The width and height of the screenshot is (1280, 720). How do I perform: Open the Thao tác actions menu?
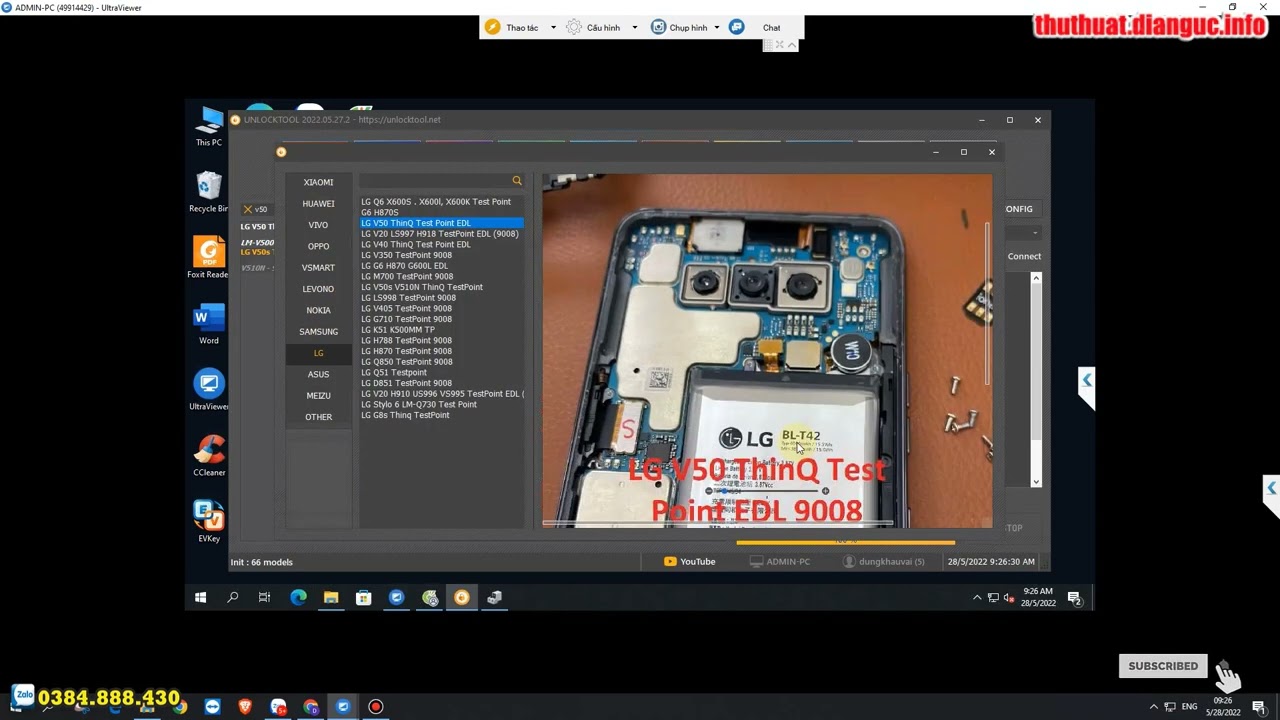point(511,27)
